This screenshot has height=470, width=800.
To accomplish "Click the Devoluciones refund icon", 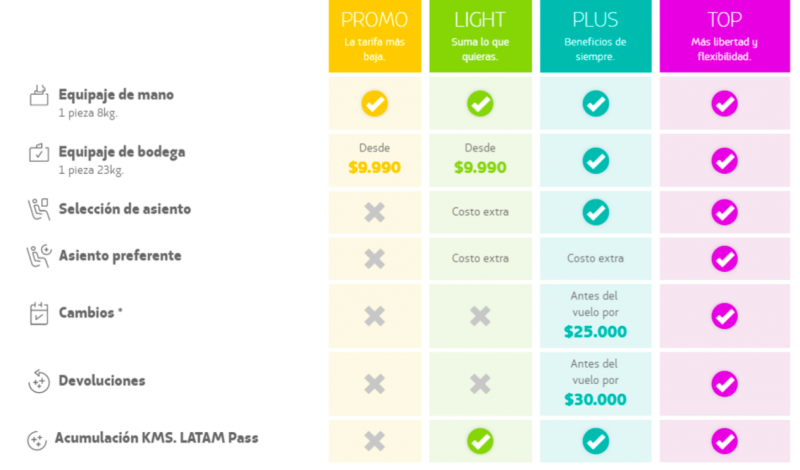I will coord(39,381).
